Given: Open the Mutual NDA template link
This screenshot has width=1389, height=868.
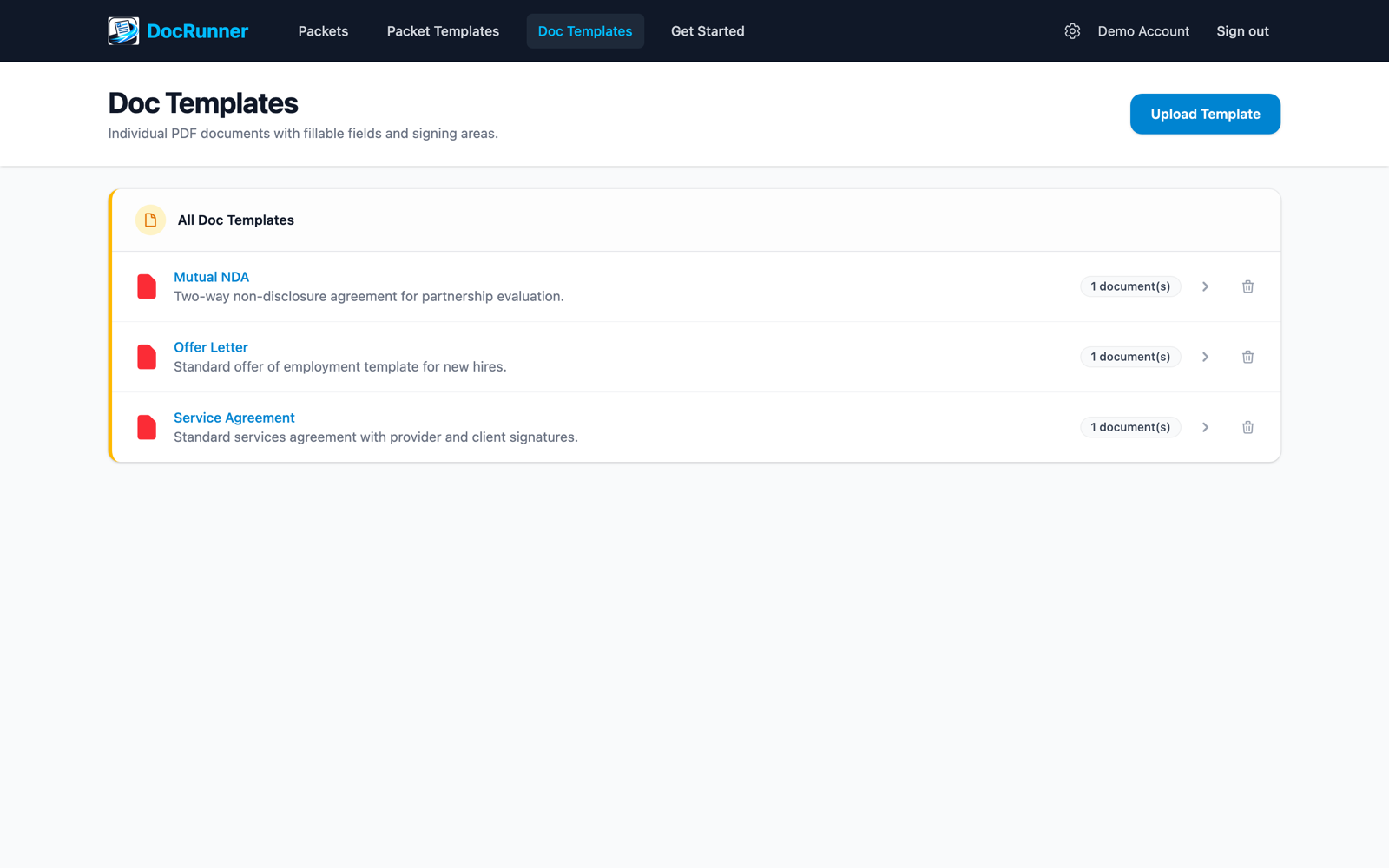Looking at the screenshot, I should point(211,277).
